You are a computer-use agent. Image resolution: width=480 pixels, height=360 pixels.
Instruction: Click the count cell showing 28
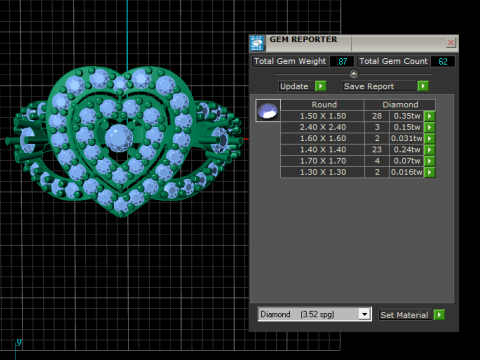click(377, 116)
